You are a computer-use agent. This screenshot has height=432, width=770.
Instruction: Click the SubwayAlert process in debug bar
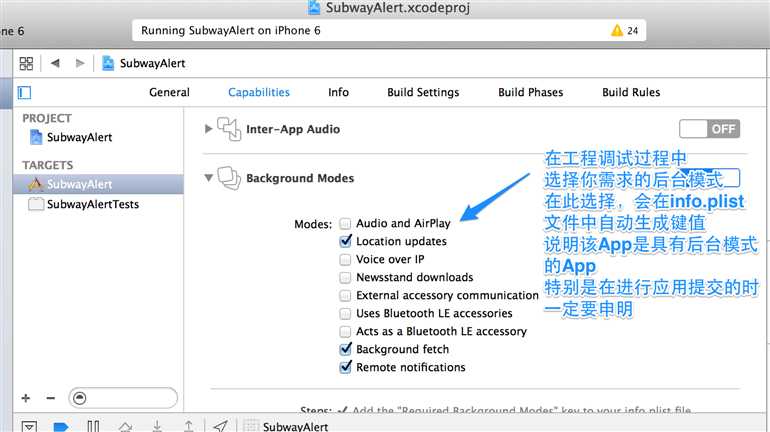coord(286,427)
